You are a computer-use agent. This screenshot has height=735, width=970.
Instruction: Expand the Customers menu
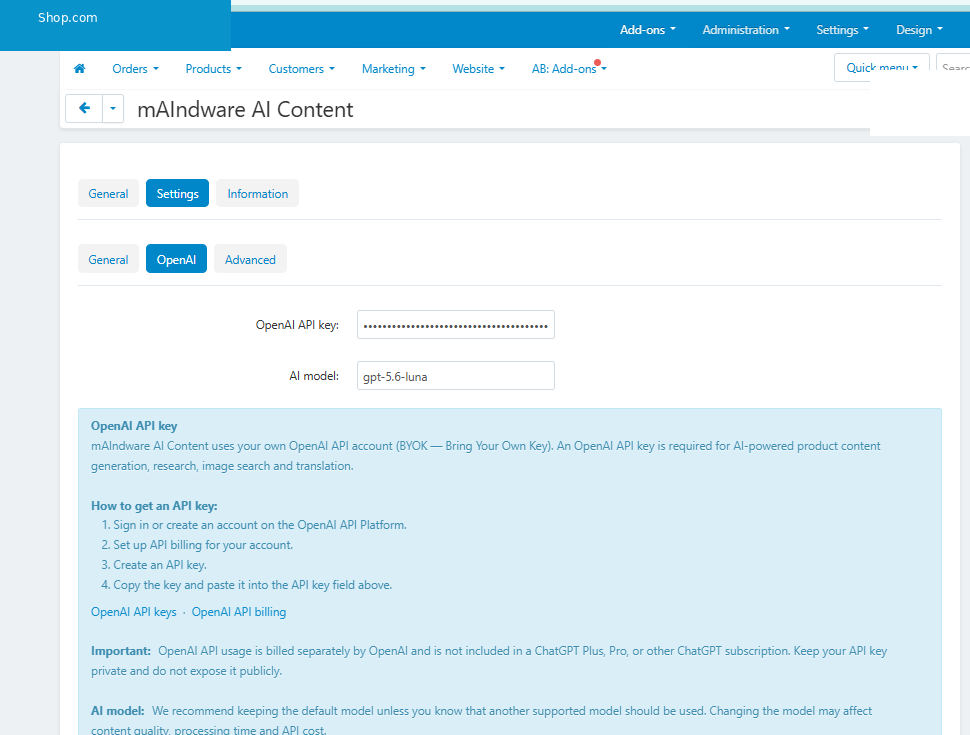pyautogui.click(x=301, y=69)
